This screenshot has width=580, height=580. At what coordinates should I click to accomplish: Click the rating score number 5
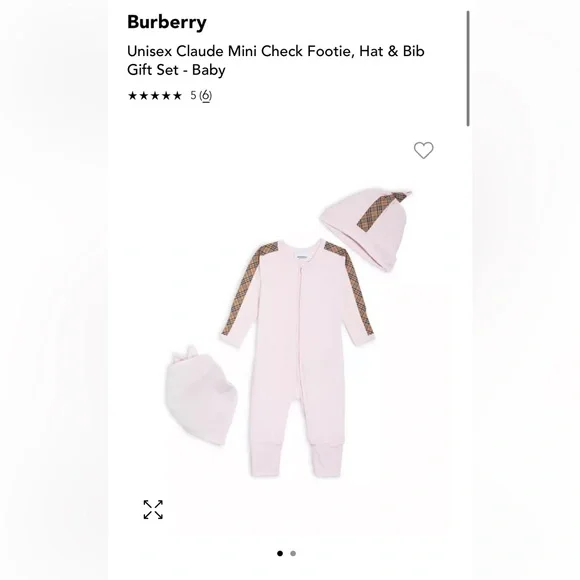click(x=193, y=95)
